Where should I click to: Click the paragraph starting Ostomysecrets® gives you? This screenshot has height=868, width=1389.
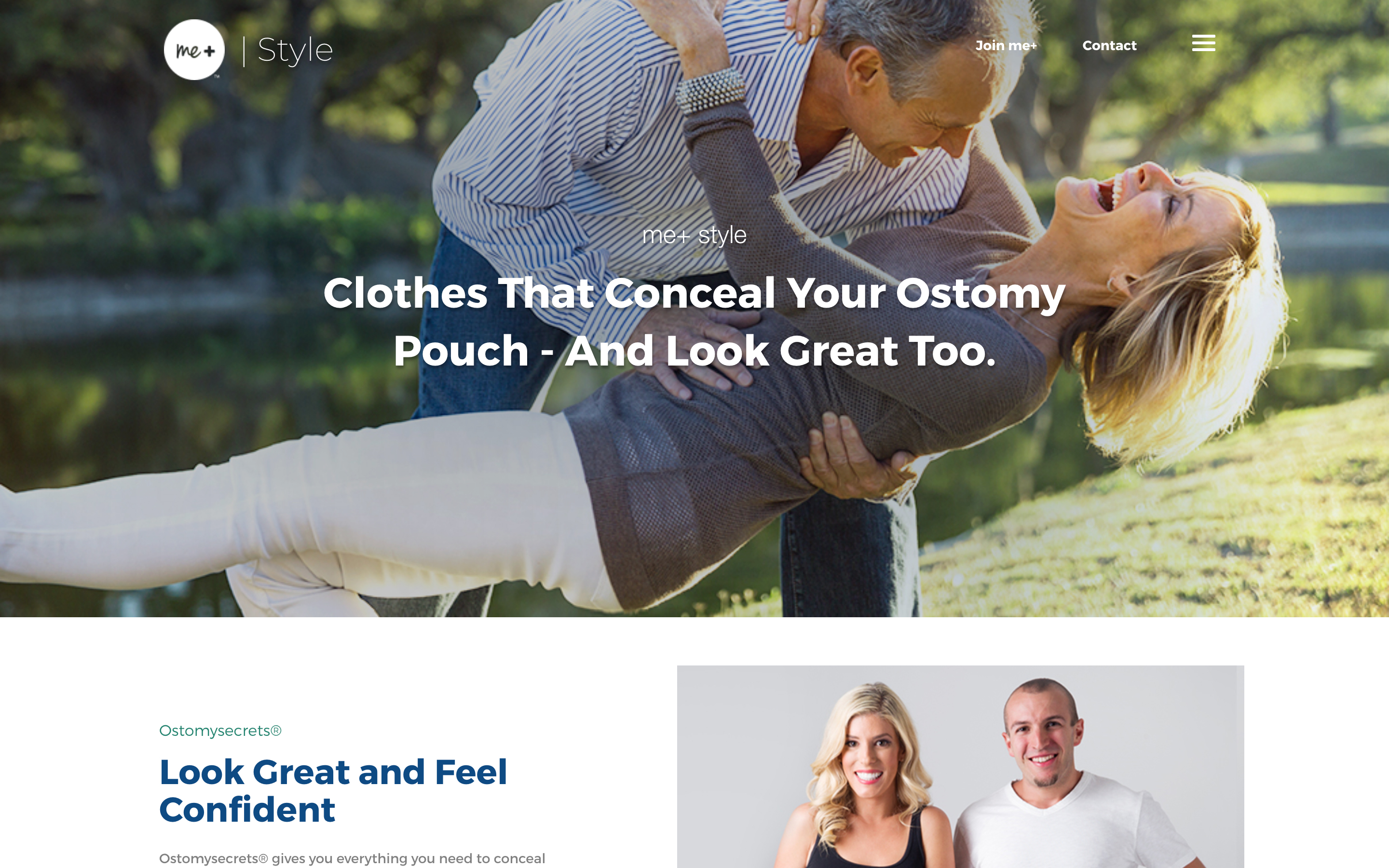[x=352, y=858]
